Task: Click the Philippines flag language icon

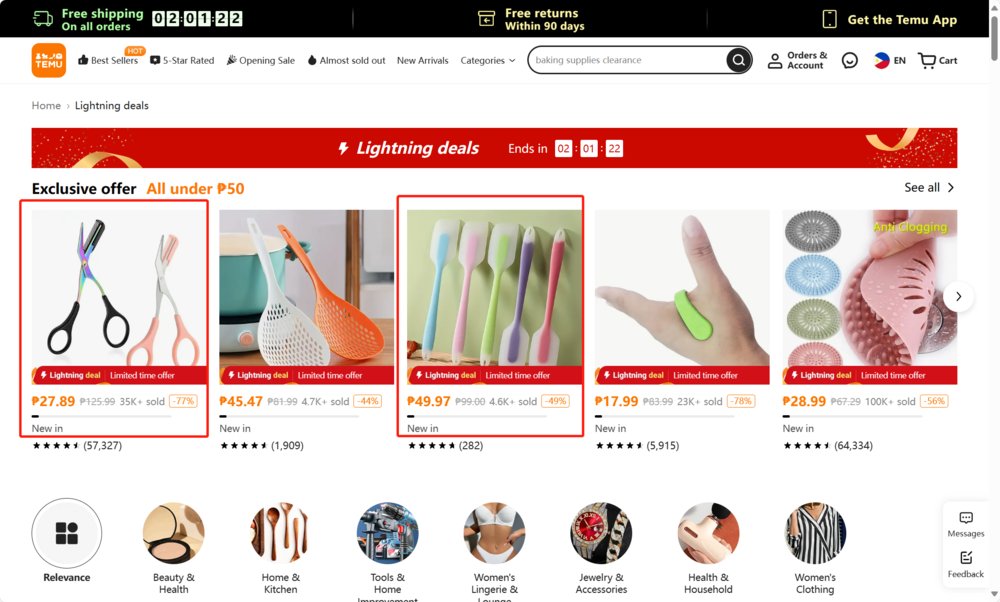Action: point(881,61)
